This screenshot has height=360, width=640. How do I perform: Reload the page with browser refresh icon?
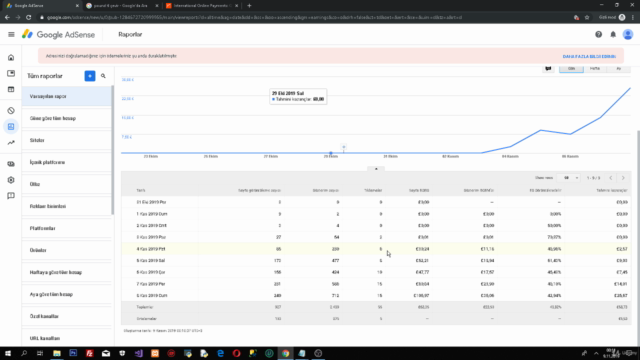click(x=29, y=18)
